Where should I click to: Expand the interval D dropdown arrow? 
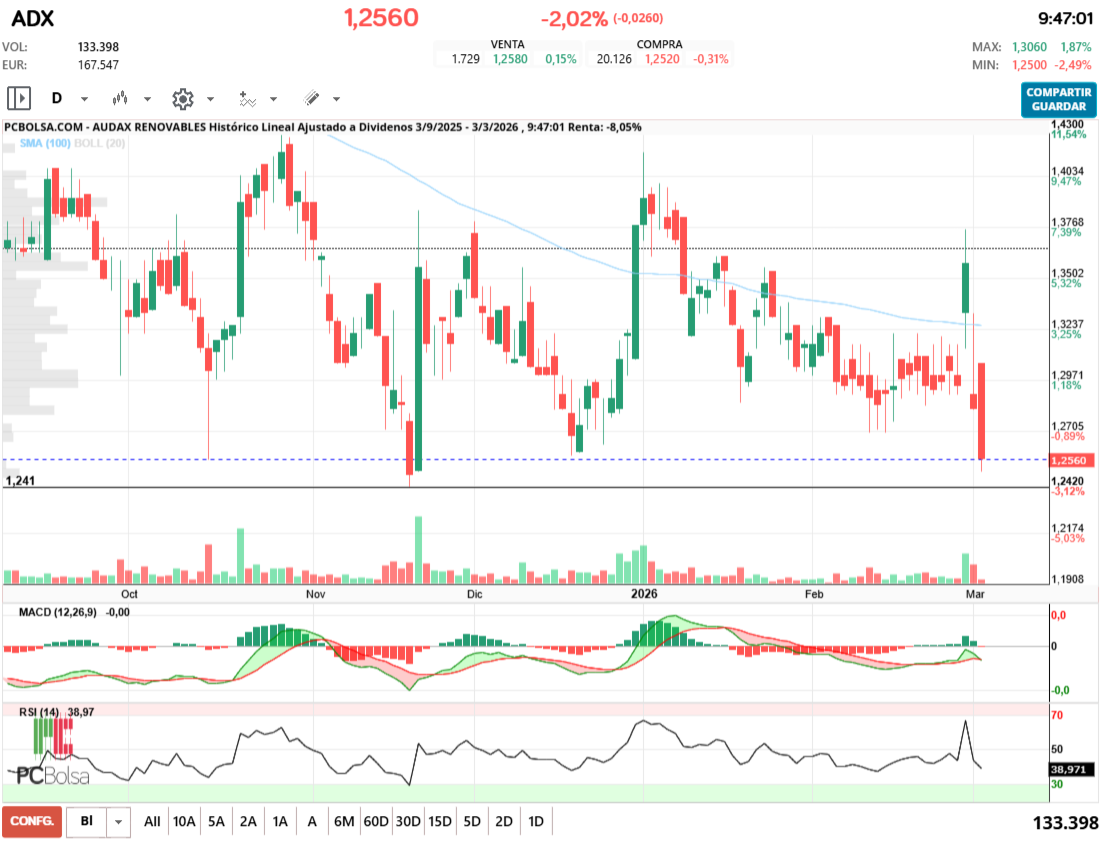(x=84, y=99)
